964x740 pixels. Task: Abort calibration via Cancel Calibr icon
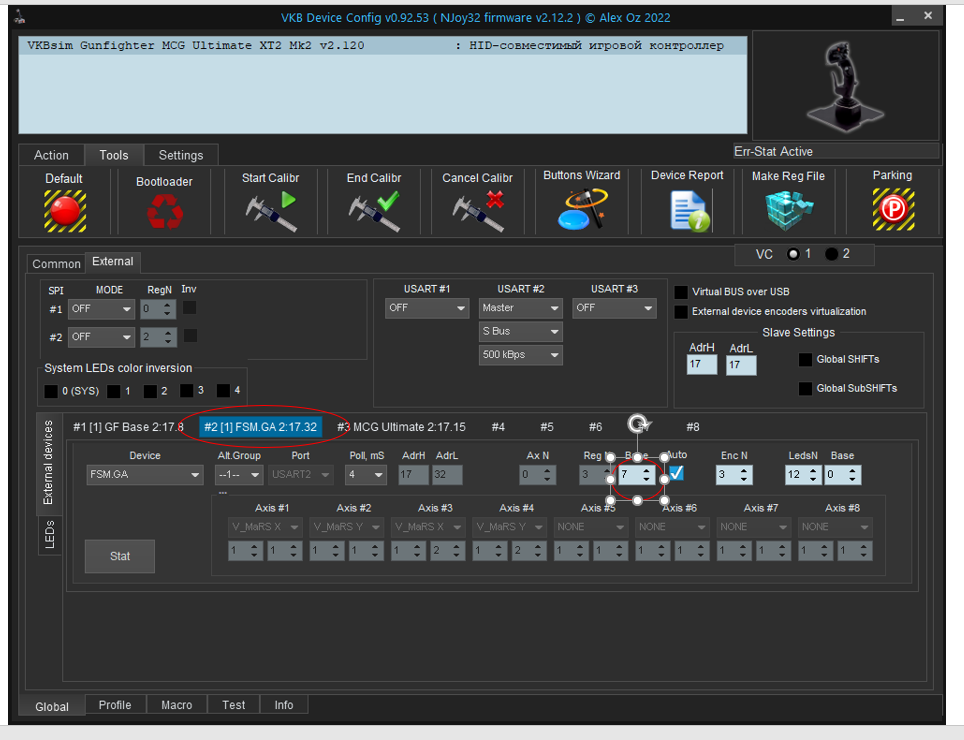pos(477,211)
